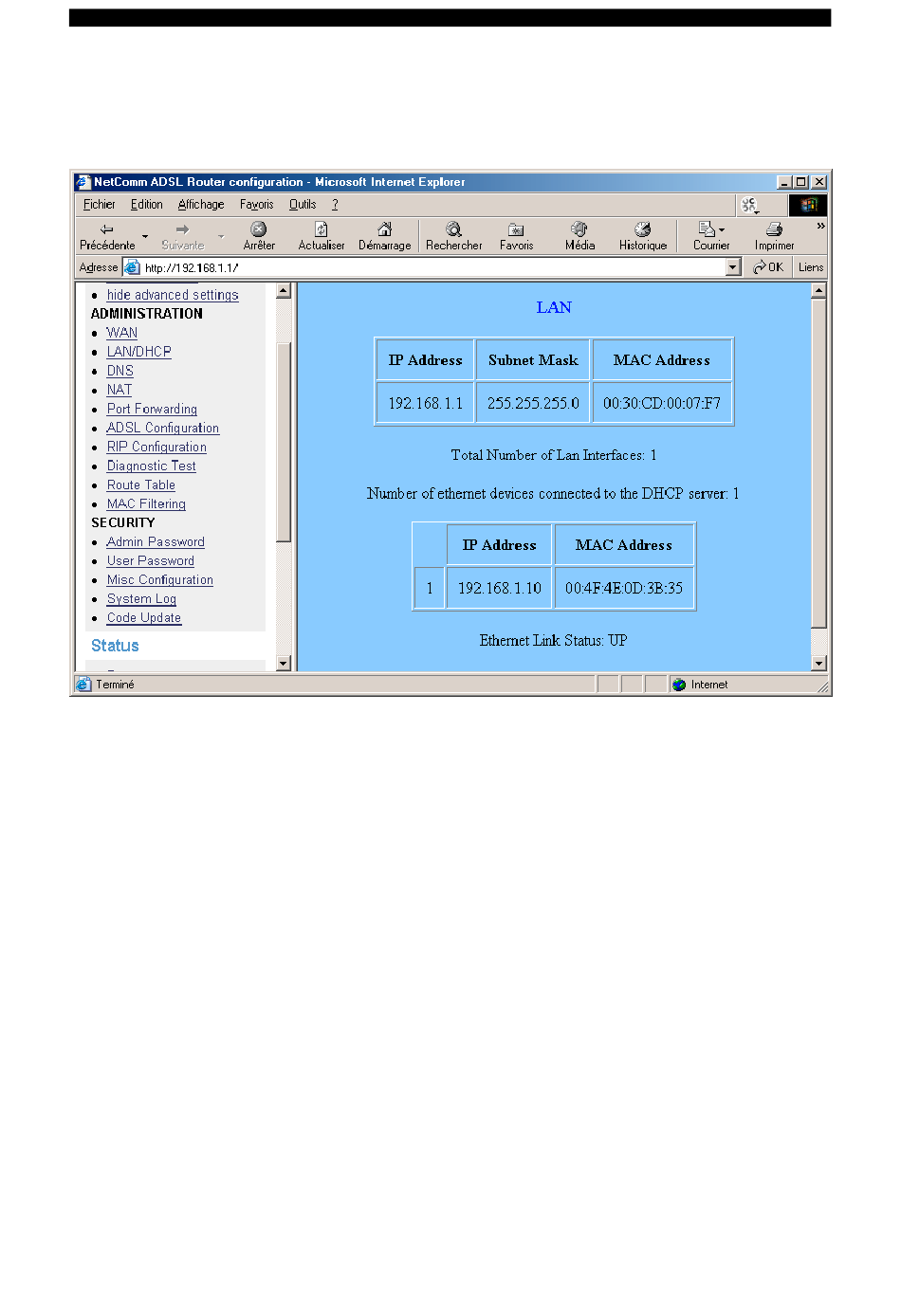
Task: Click the 00:30:CD:00:07:F7 MAC cell
Action: point(662,403)
